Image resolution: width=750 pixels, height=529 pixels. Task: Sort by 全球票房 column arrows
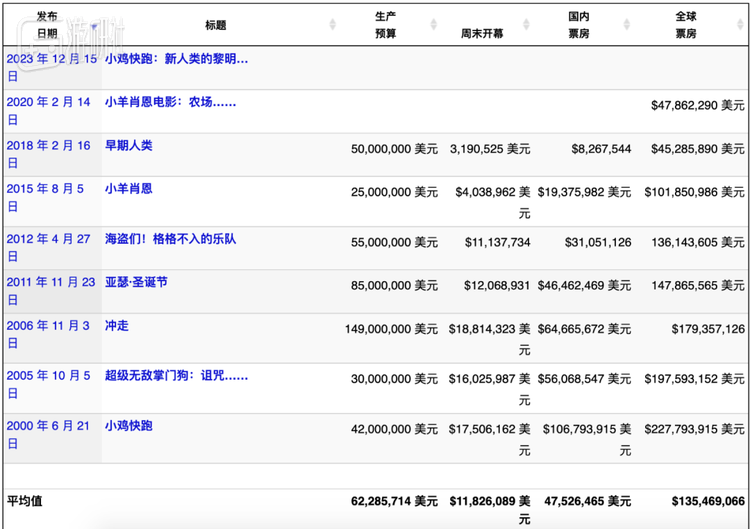click(740, 24)
